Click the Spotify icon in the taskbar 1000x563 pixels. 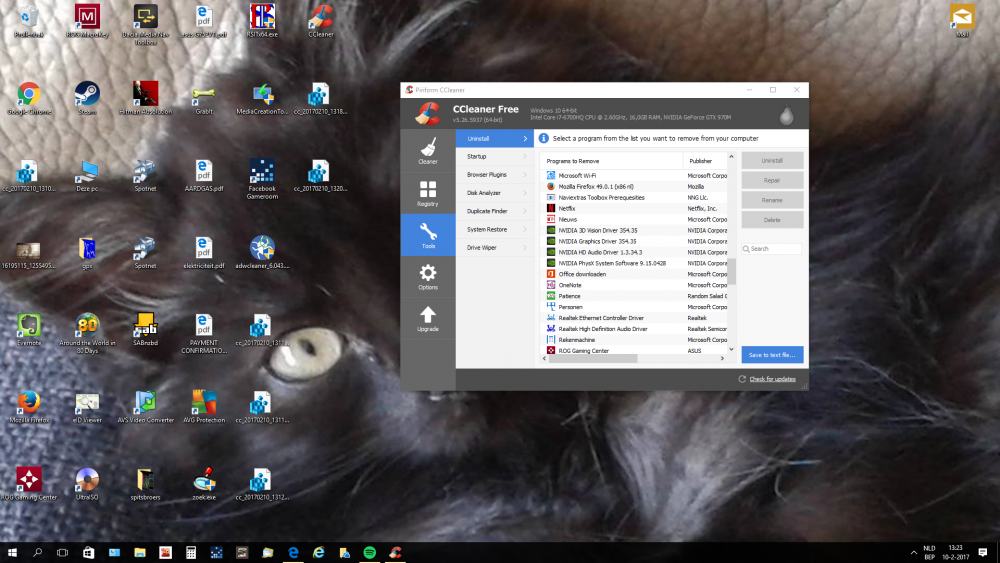368,552
